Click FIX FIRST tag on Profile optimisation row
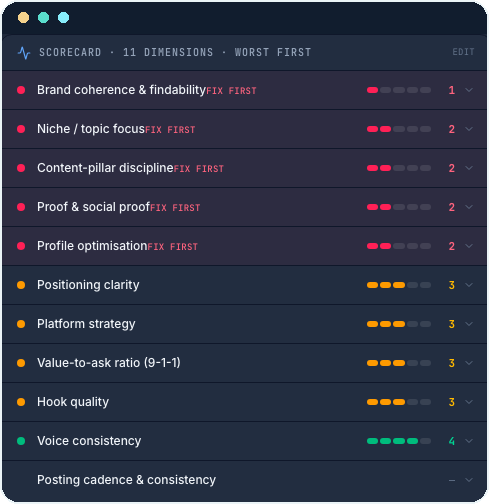Image resolution: width=489 pixels, height=504 pixels. click(x=173, y=247)
